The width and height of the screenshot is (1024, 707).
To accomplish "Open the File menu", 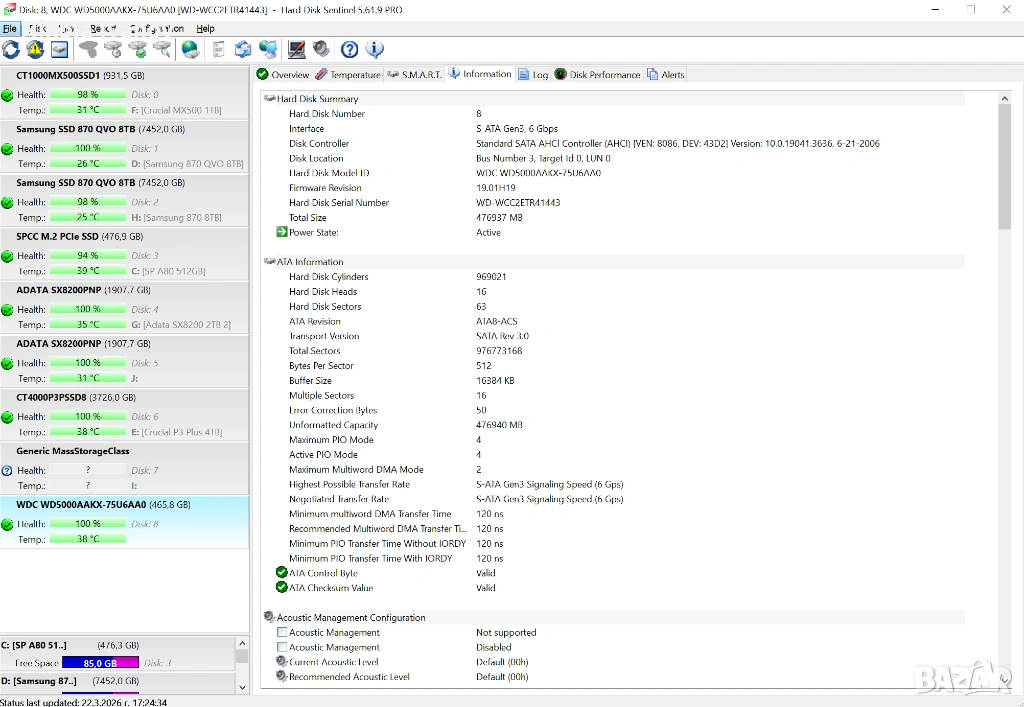I will pos(10,29).
